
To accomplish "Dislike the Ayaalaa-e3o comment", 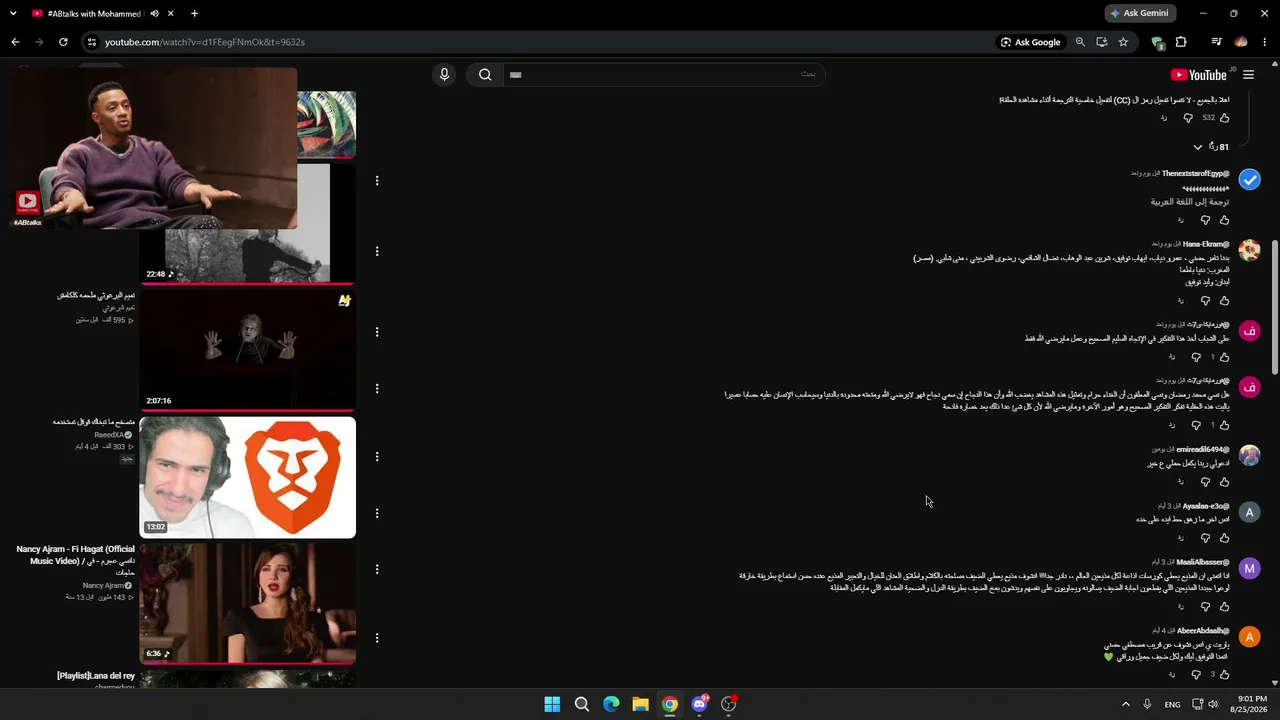I will click(1205, 538).
